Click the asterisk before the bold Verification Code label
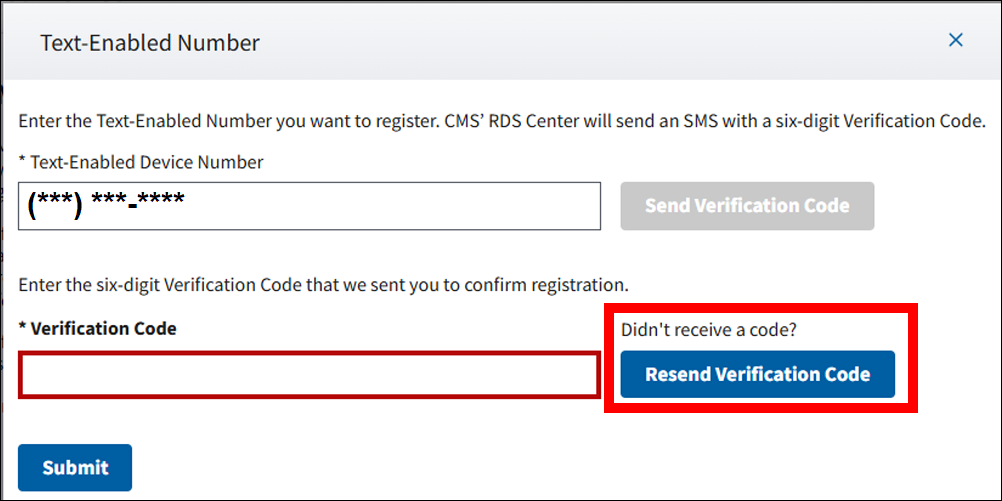The image size is (1002, 501). click(x=22, y=329)
